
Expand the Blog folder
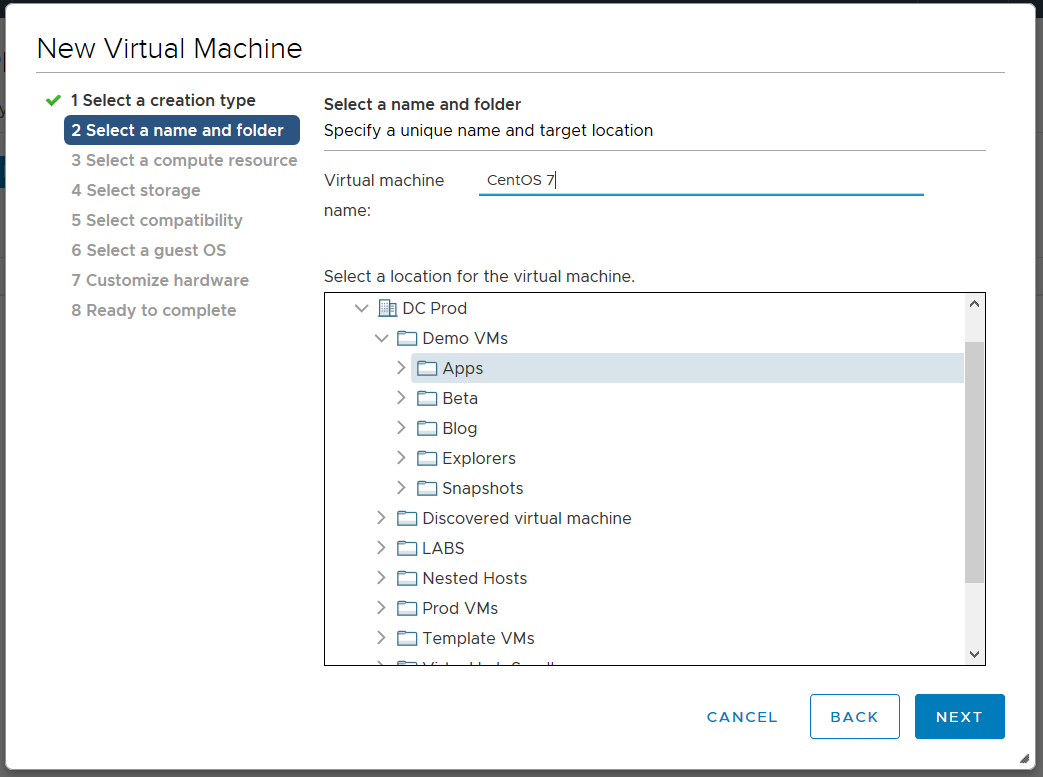tap(401, 427)
